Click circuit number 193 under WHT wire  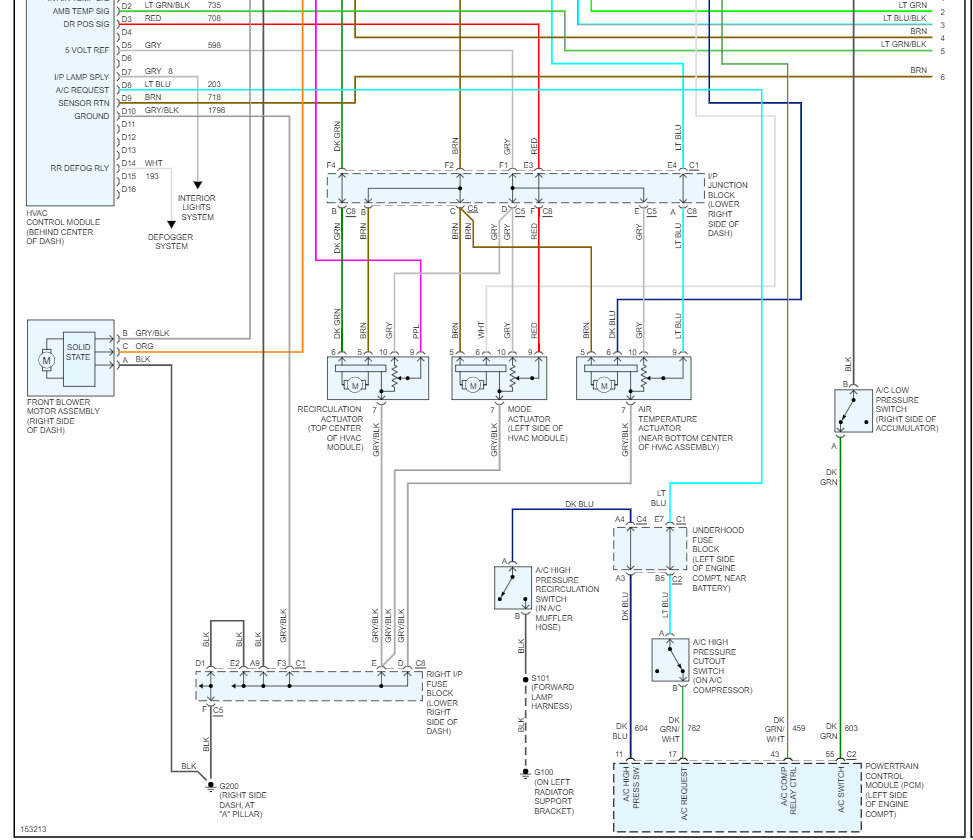tap(152, 176)
